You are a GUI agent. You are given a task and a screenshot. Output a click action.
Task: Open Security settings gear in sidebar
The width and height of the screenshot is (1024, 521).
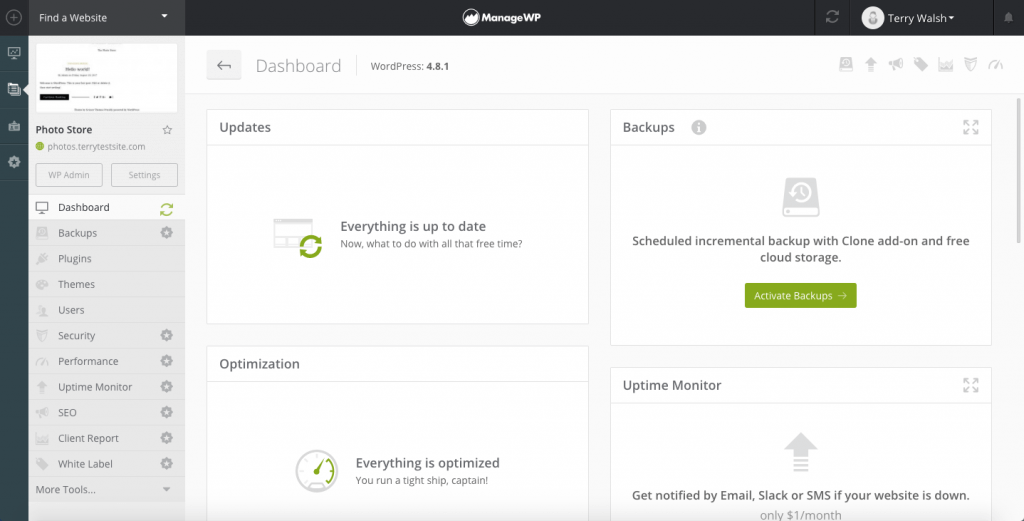point(167,335)
